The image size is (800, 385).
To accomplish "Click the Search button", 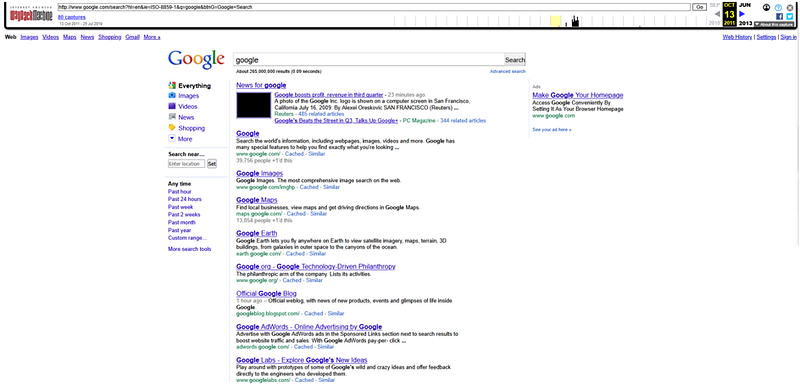I will 515,60.
